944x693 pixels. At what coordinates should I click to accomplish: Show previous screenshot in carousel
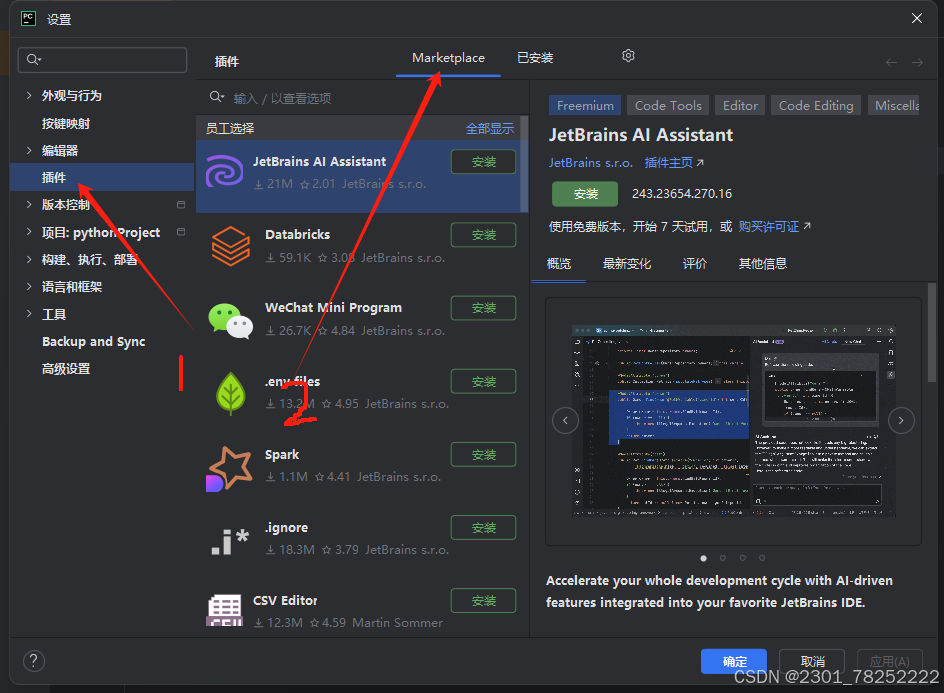[x=565, y=420]
